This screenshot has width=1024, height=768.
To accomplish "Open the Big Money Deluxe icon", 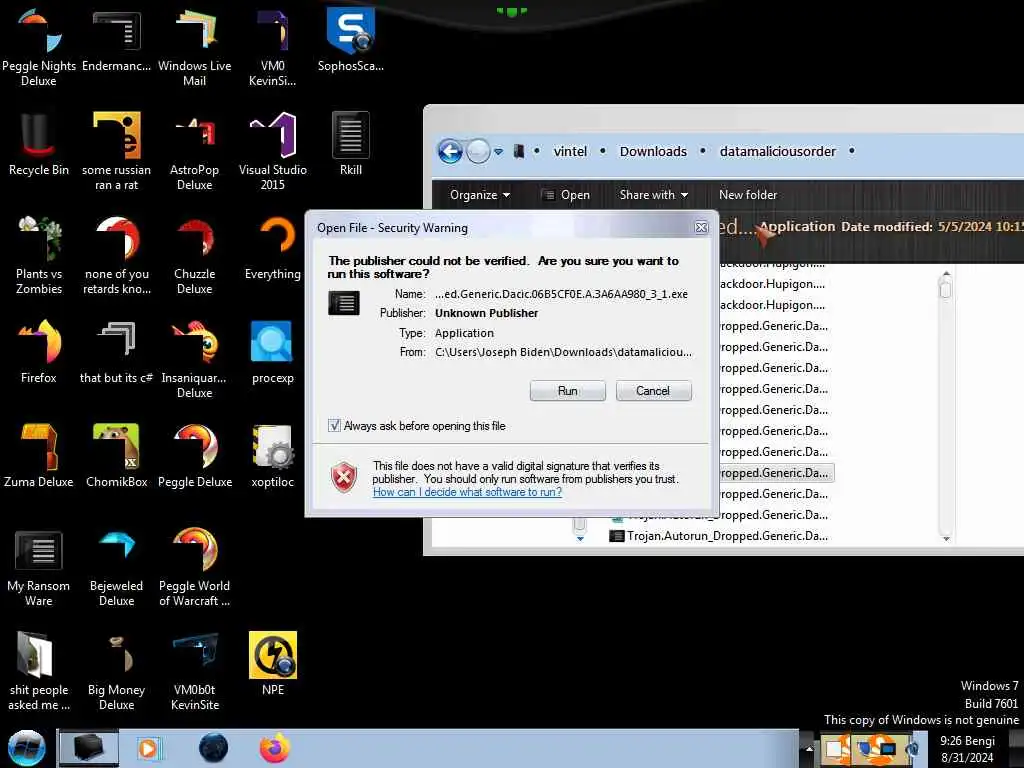I will pyautogui.click(x=116, y=671).
